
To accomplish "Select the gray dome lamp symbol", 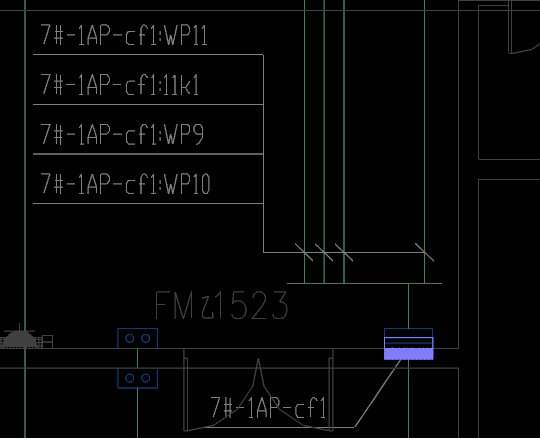I will click(x=20, y=339).
